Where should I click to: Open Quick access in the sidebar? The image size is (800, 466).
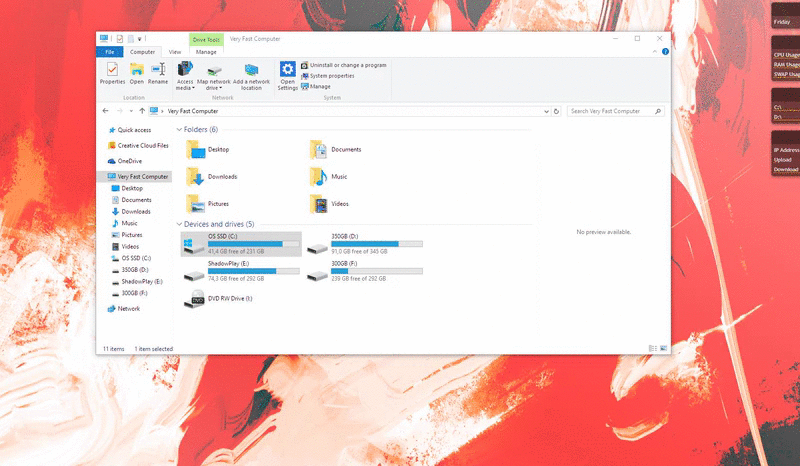(130, 130)
